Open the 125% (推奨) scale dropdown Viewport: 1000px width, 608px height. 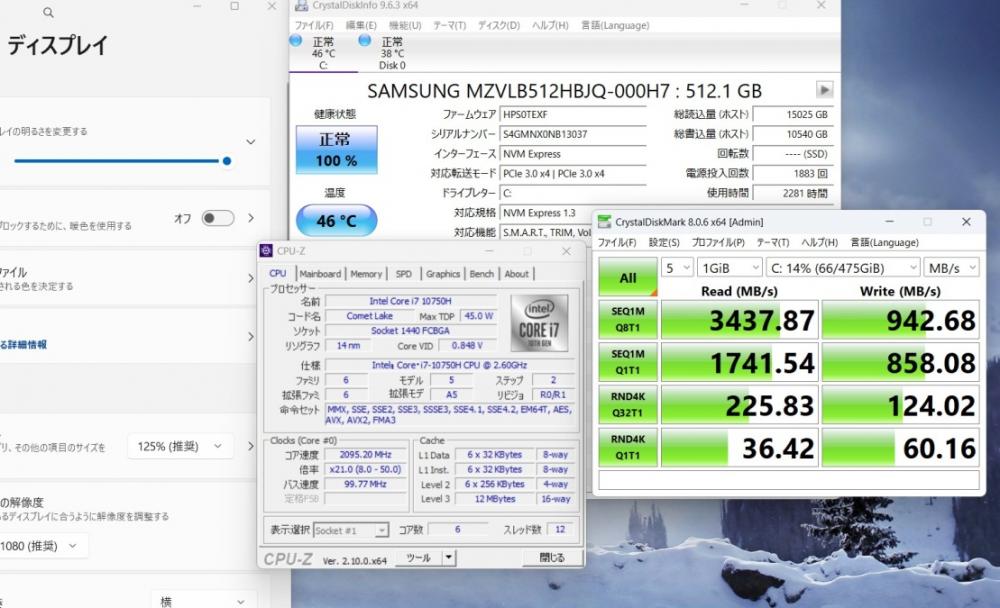[x=180, y=446]
